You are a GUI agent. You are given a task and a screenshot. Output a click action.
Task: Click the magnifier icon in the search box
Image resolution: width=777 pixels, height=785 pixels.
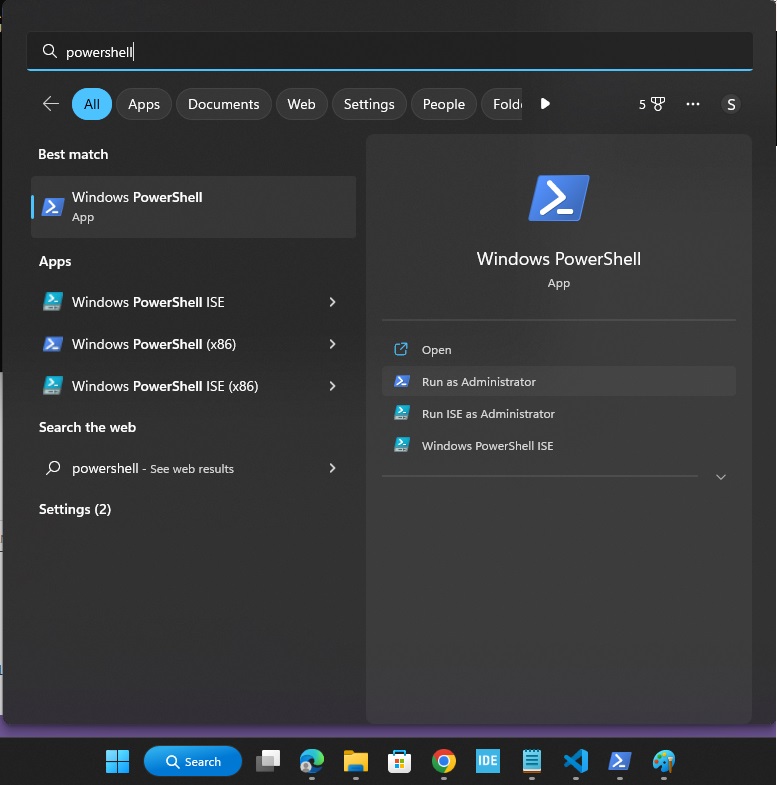coord(49,51)
